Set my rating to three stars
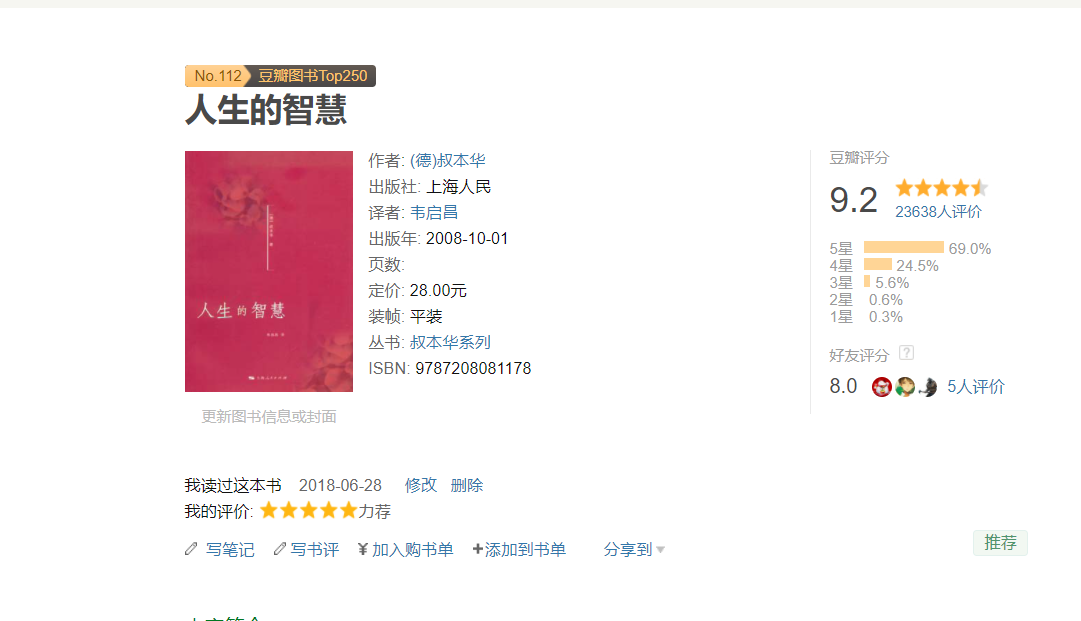Viewport: 1081px width, 621px height. (x=309, y=511)
